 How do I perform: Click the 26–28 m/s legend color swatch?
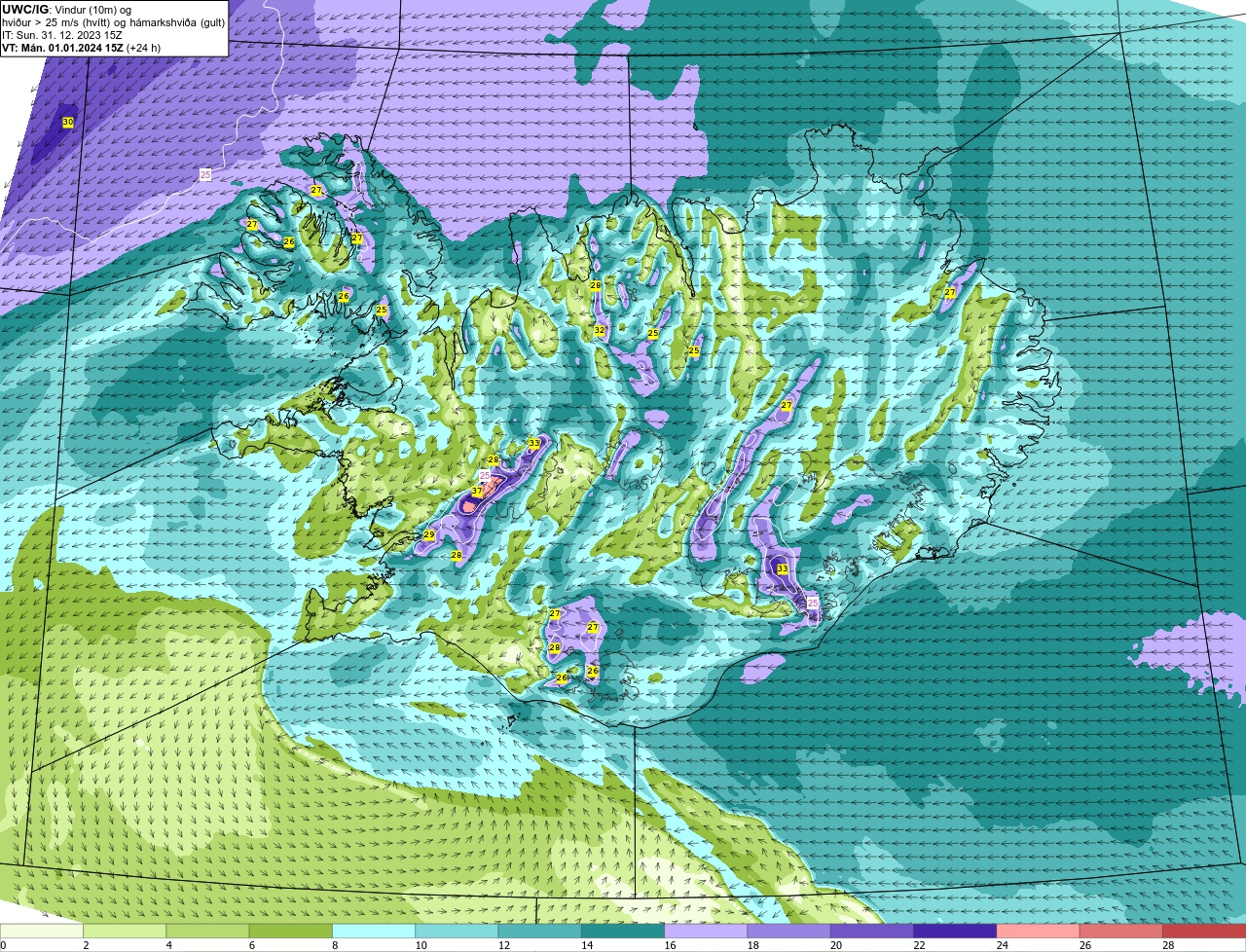(x=1122, y=931)
